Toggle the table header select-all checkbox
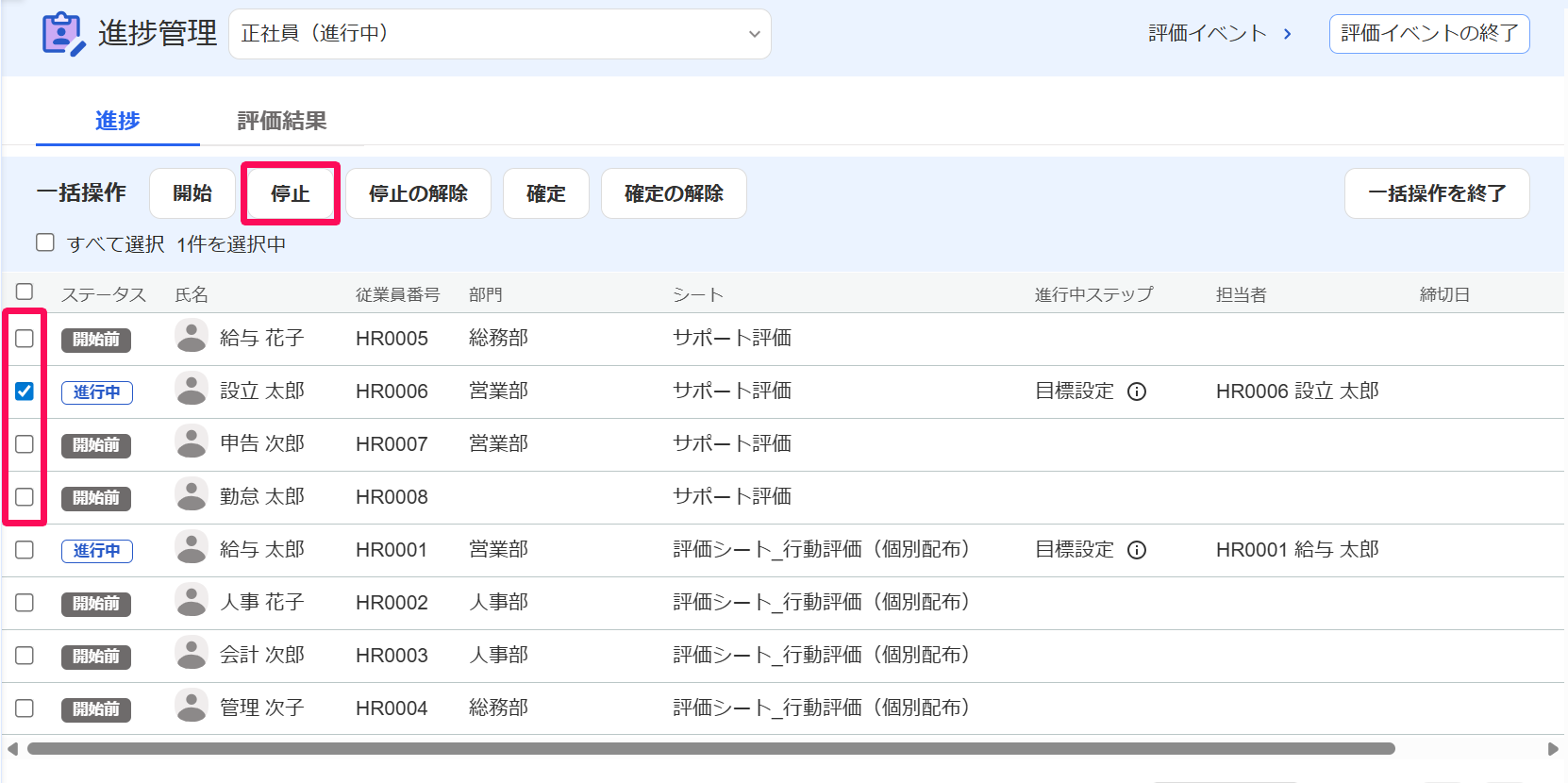 [x=25, y=292]
